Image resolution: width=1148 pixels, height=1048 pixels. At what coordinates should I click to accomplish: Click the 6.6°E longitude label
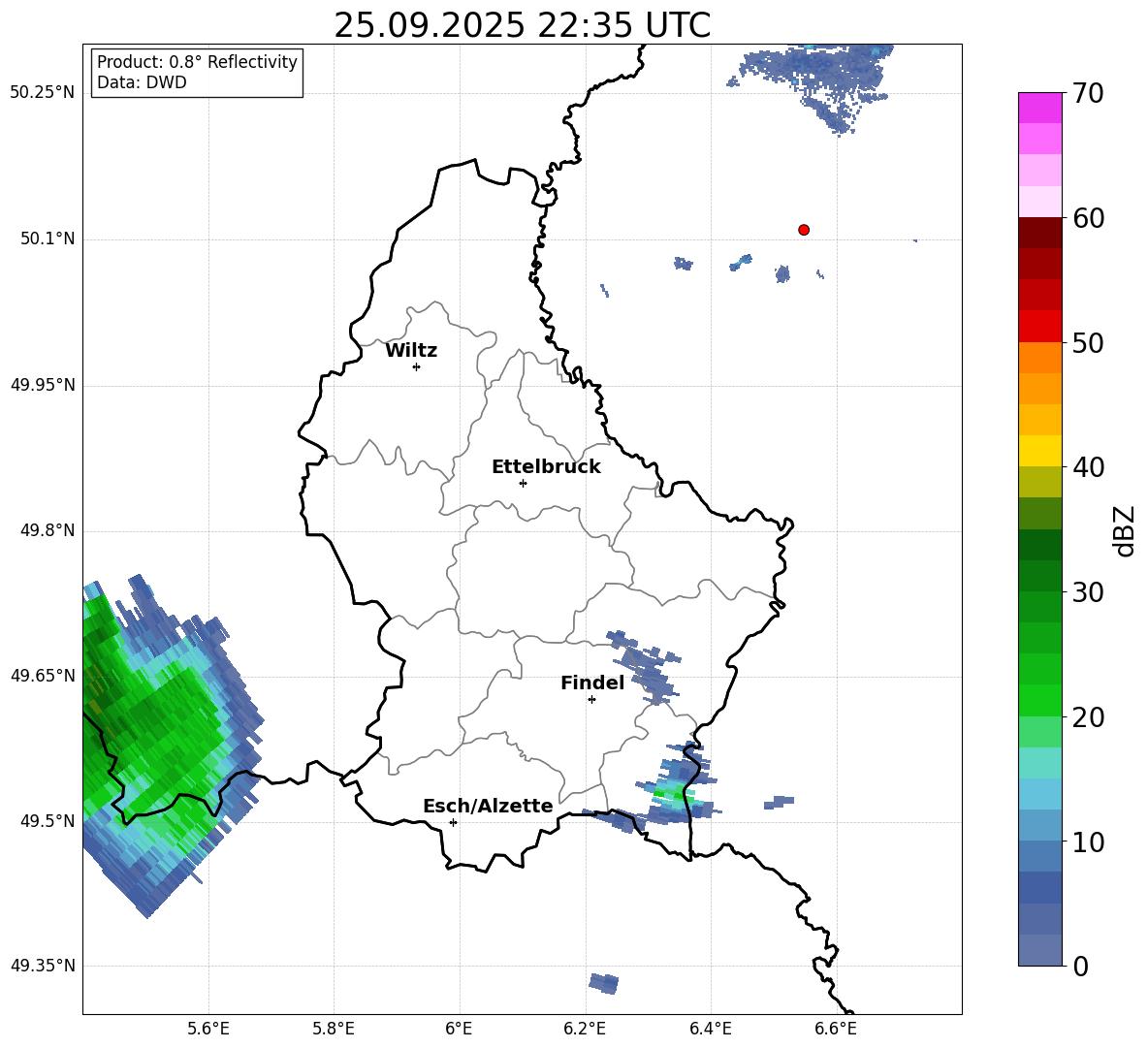(x=836, y=1029)
